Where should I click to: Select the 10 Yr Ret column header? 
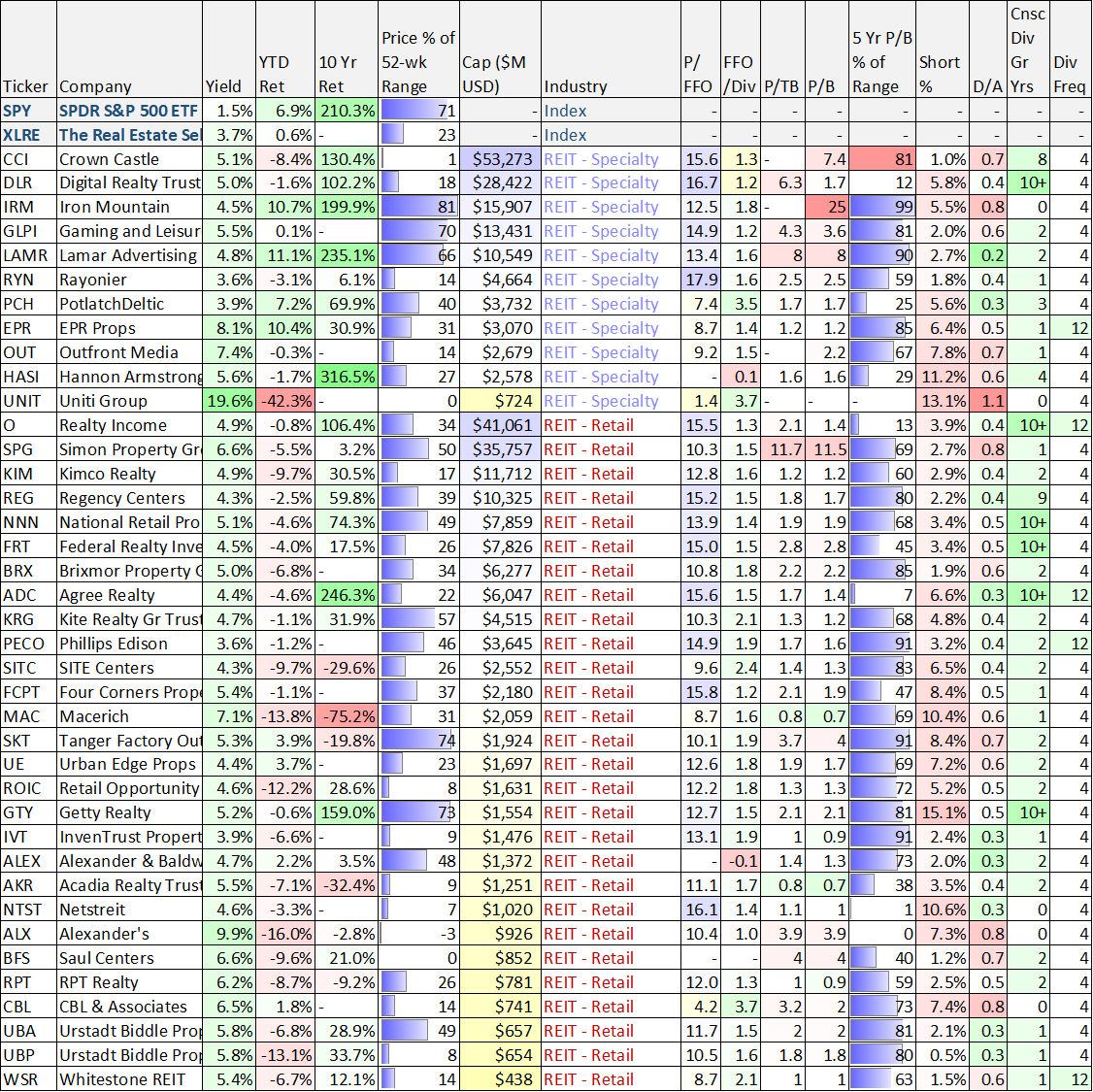[x=348, y=50]
